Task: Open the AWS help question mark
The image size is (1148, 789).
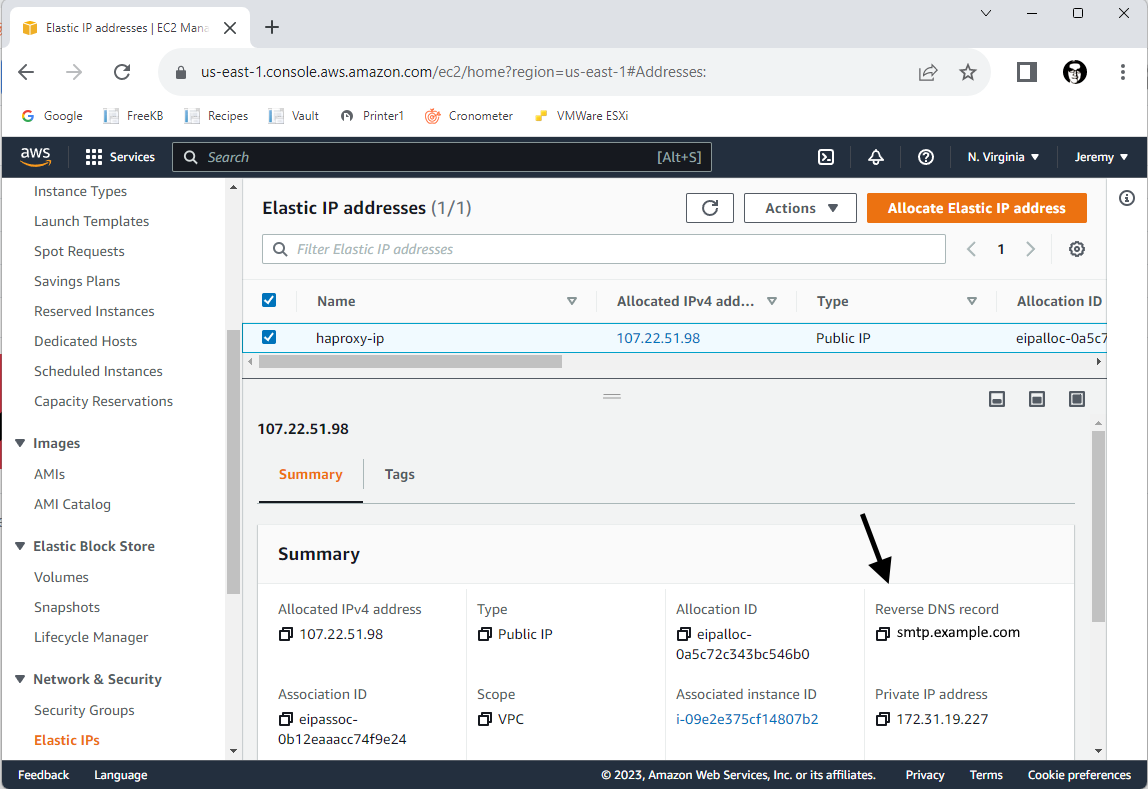Action: 925,157
